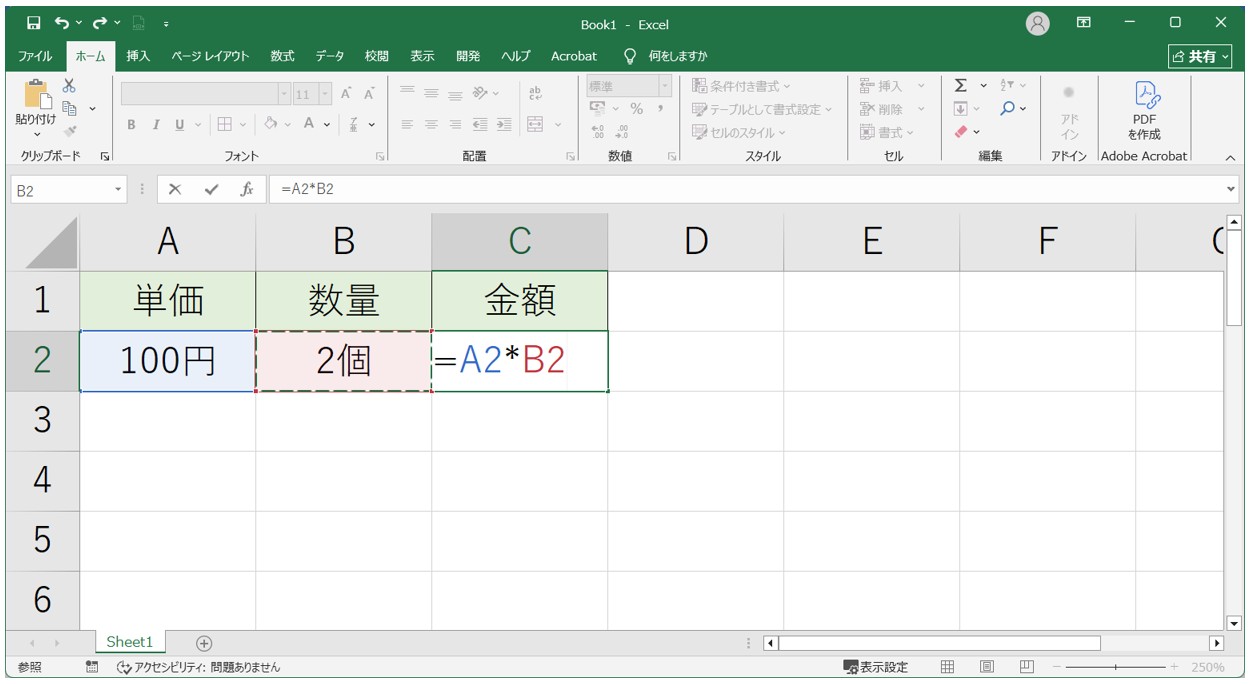Cancel the formula entry with X icon
This screenshot has height=684, width=1251.
click(x=175, y=189)
